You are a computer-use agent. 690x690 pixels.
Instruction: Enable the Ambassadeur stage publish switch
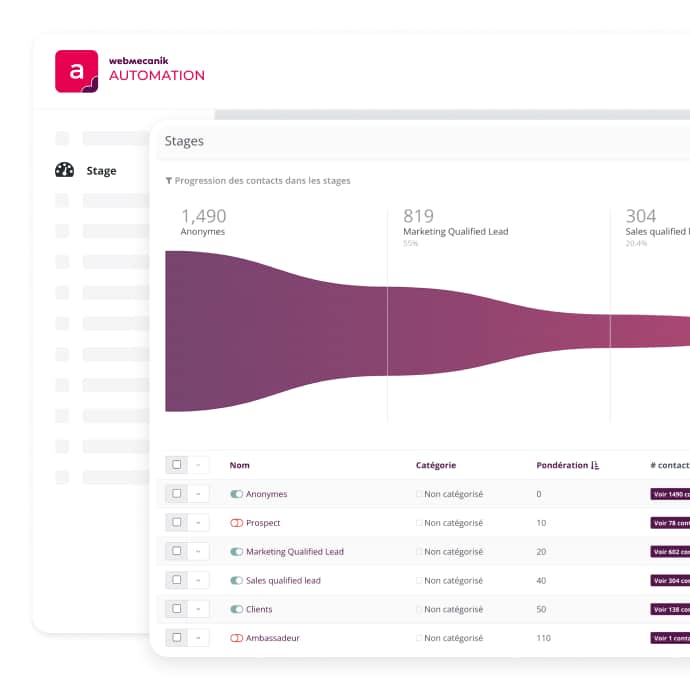coord(237,638)
